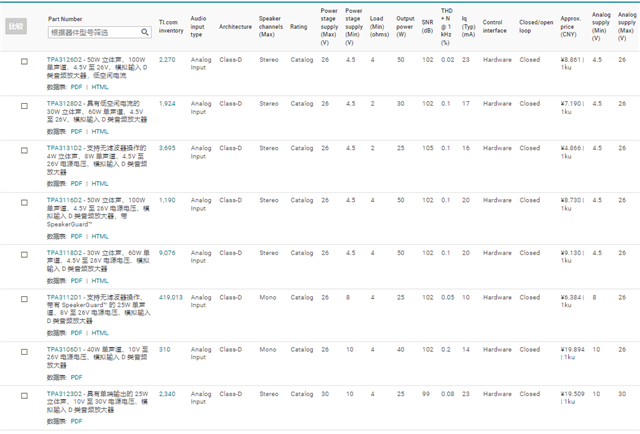Image resolution: width=640 pixels, height=434 pixels.
Task: Click the grey compare button in header
Action: [x=16, y=26]
